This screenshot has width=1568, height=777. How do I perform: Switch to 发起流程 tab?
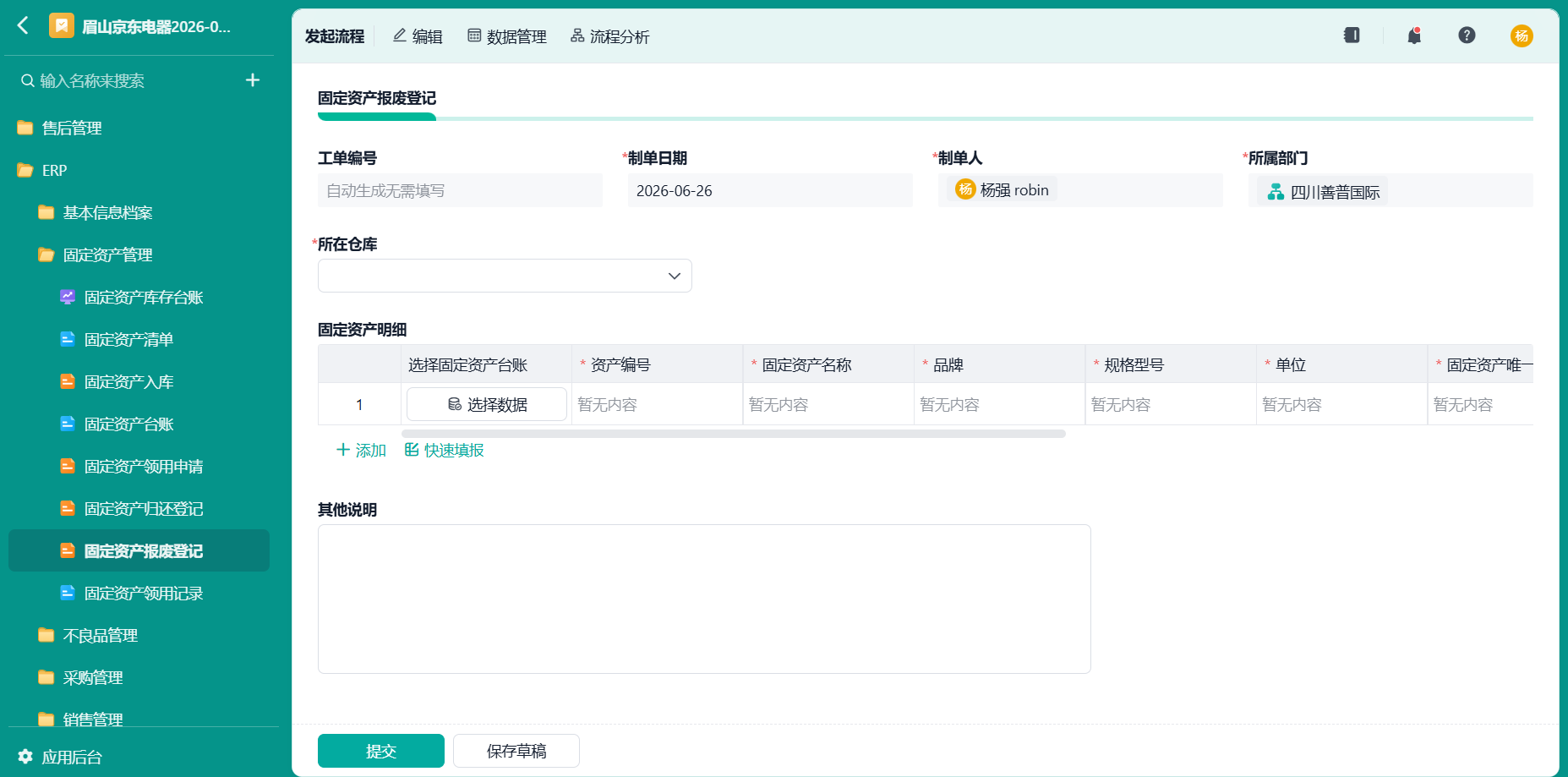point(334,36)
